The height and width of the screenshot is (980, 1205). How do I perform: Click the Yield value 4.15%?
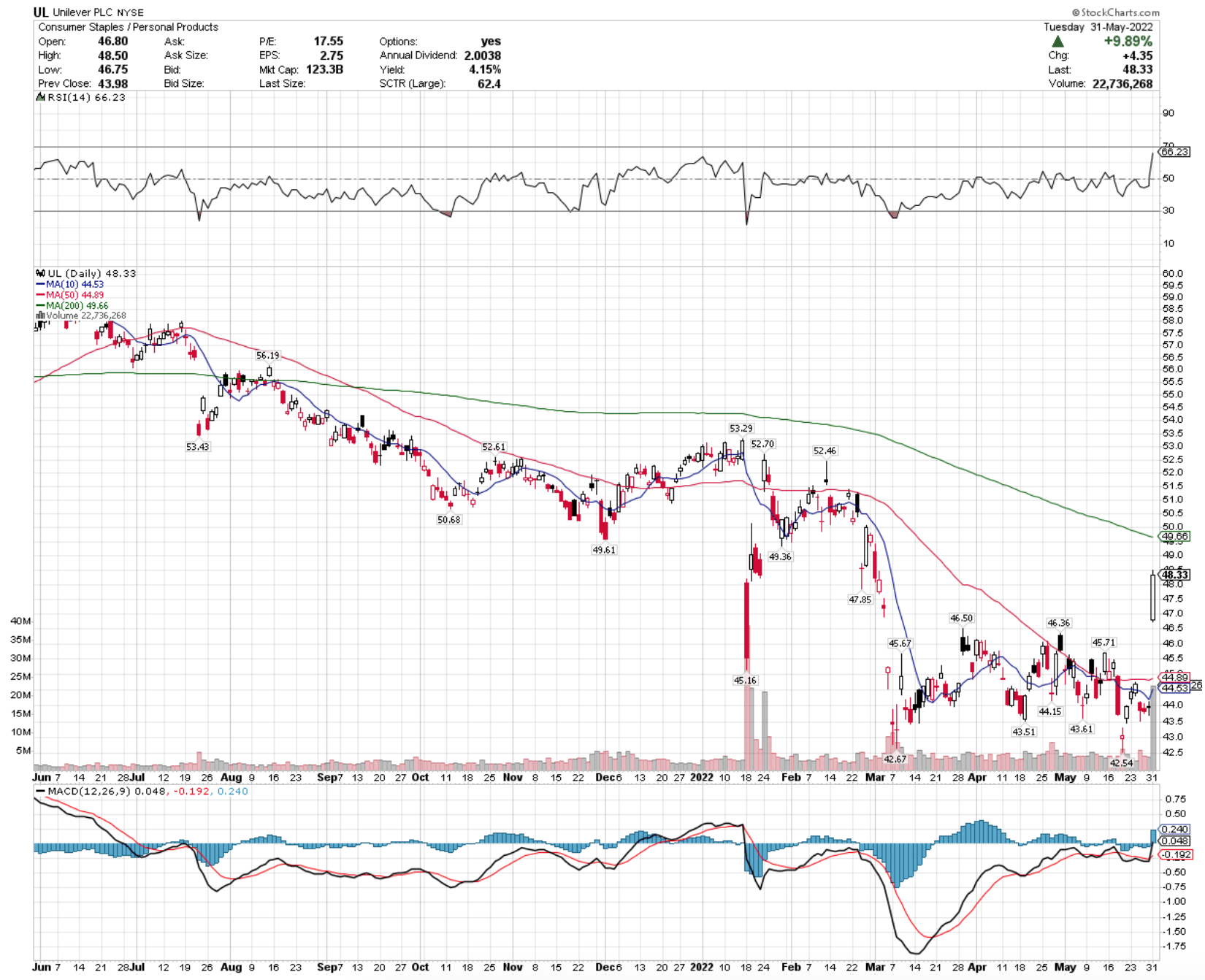click(x=485, y=69)
